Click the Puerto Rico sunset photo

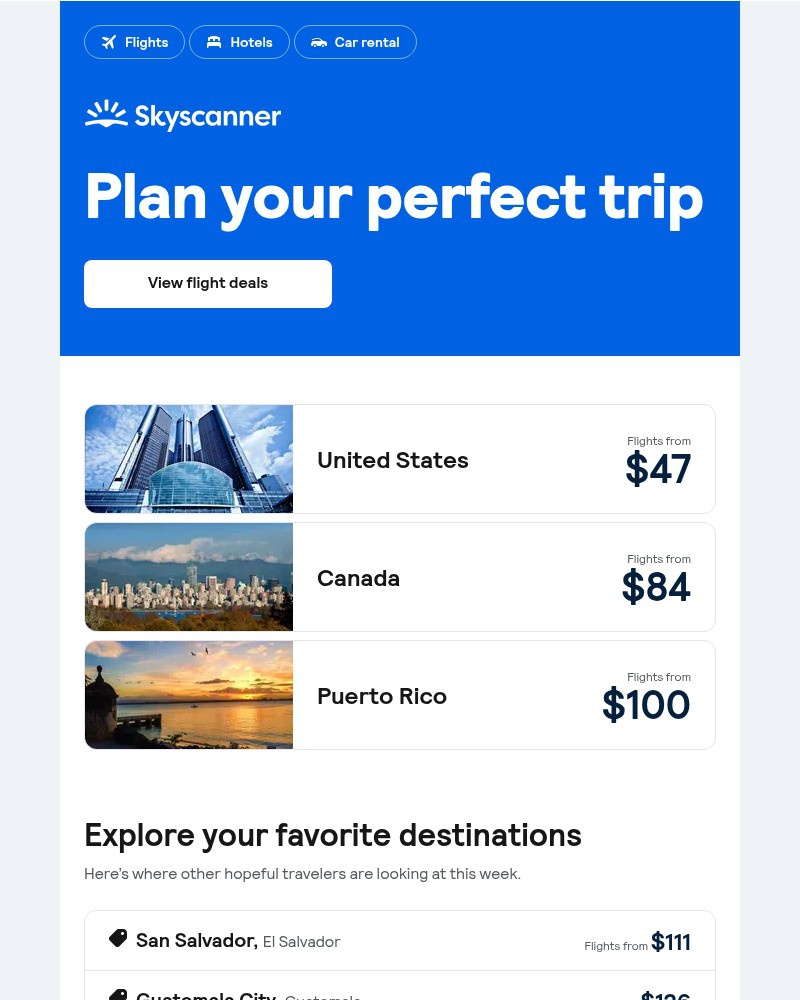coord(189,695)
